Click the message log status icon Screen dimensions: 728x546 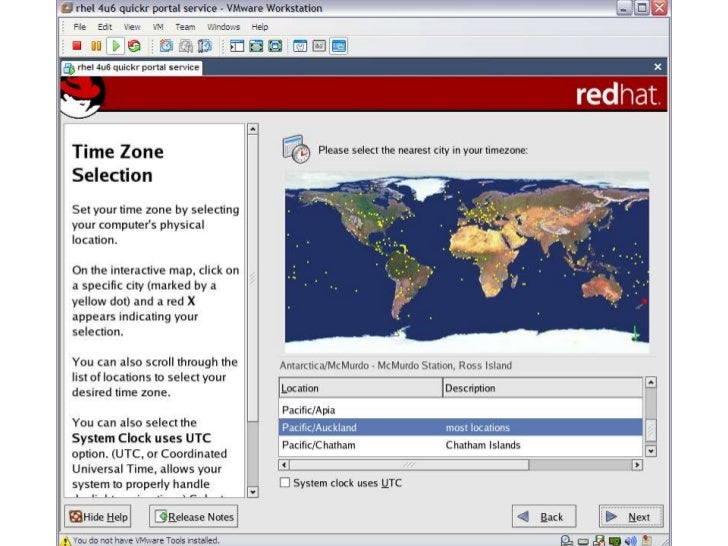(646, 540)
